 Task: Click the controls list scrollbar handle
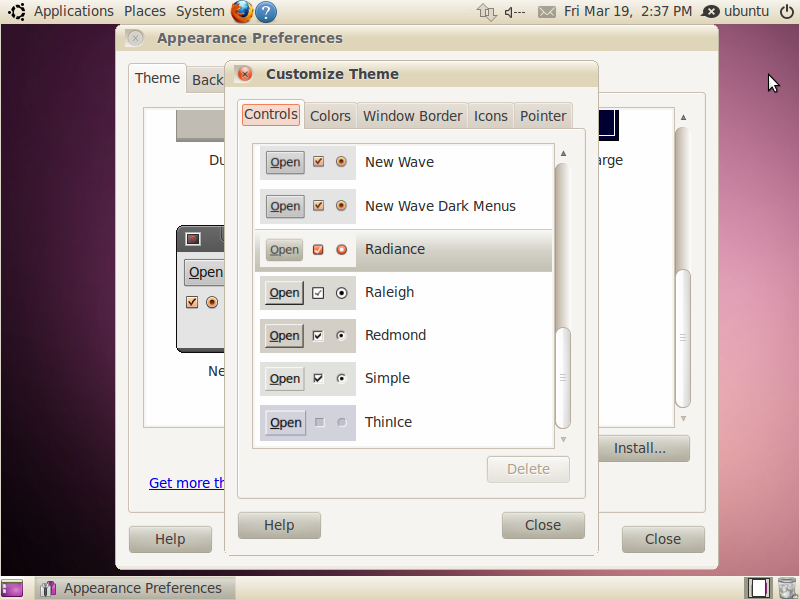point(563,378)
